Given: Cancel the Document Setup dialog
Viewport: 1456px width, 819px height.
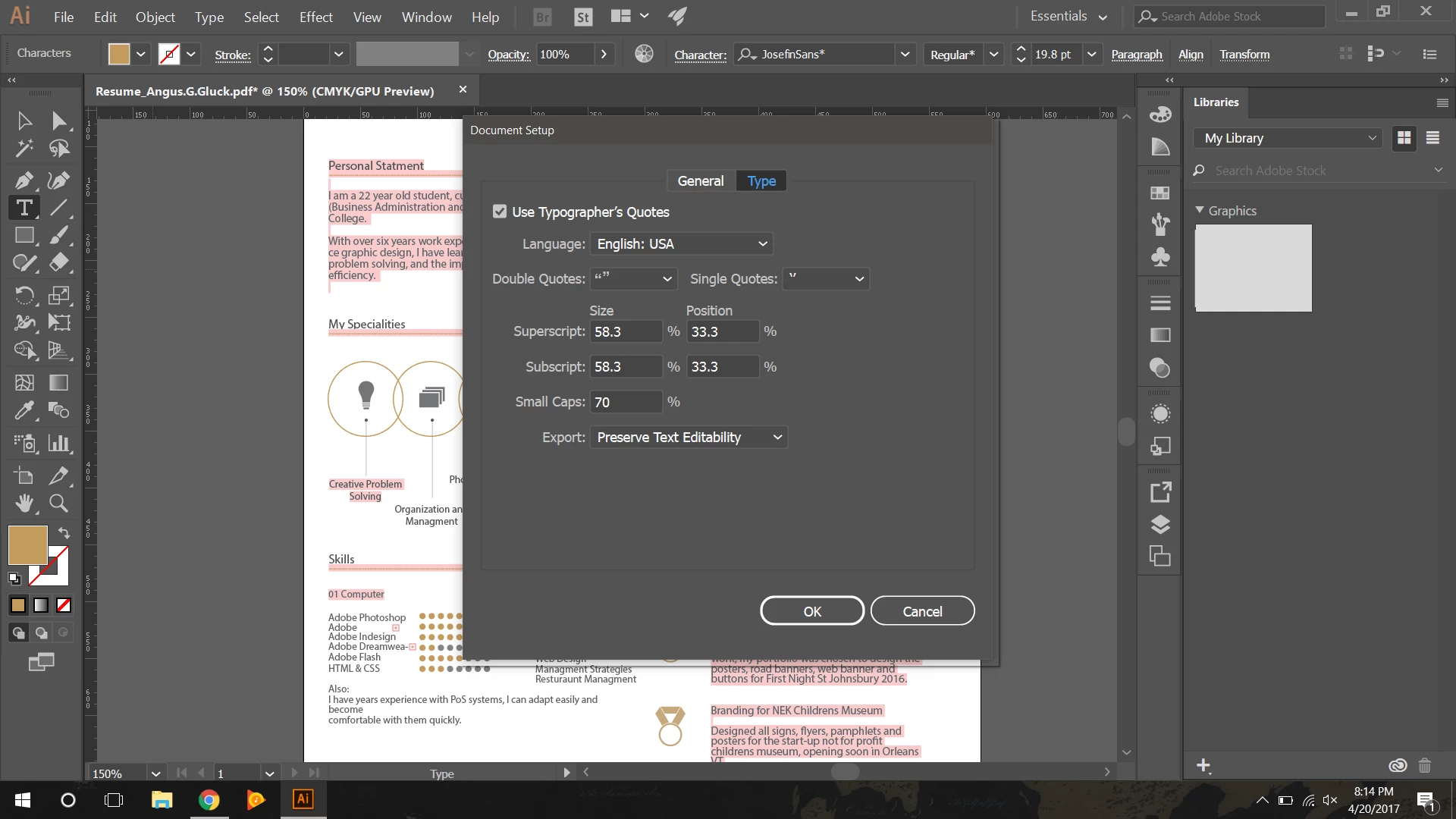Looking at the screenshot, I should click(x=922, y=610).
